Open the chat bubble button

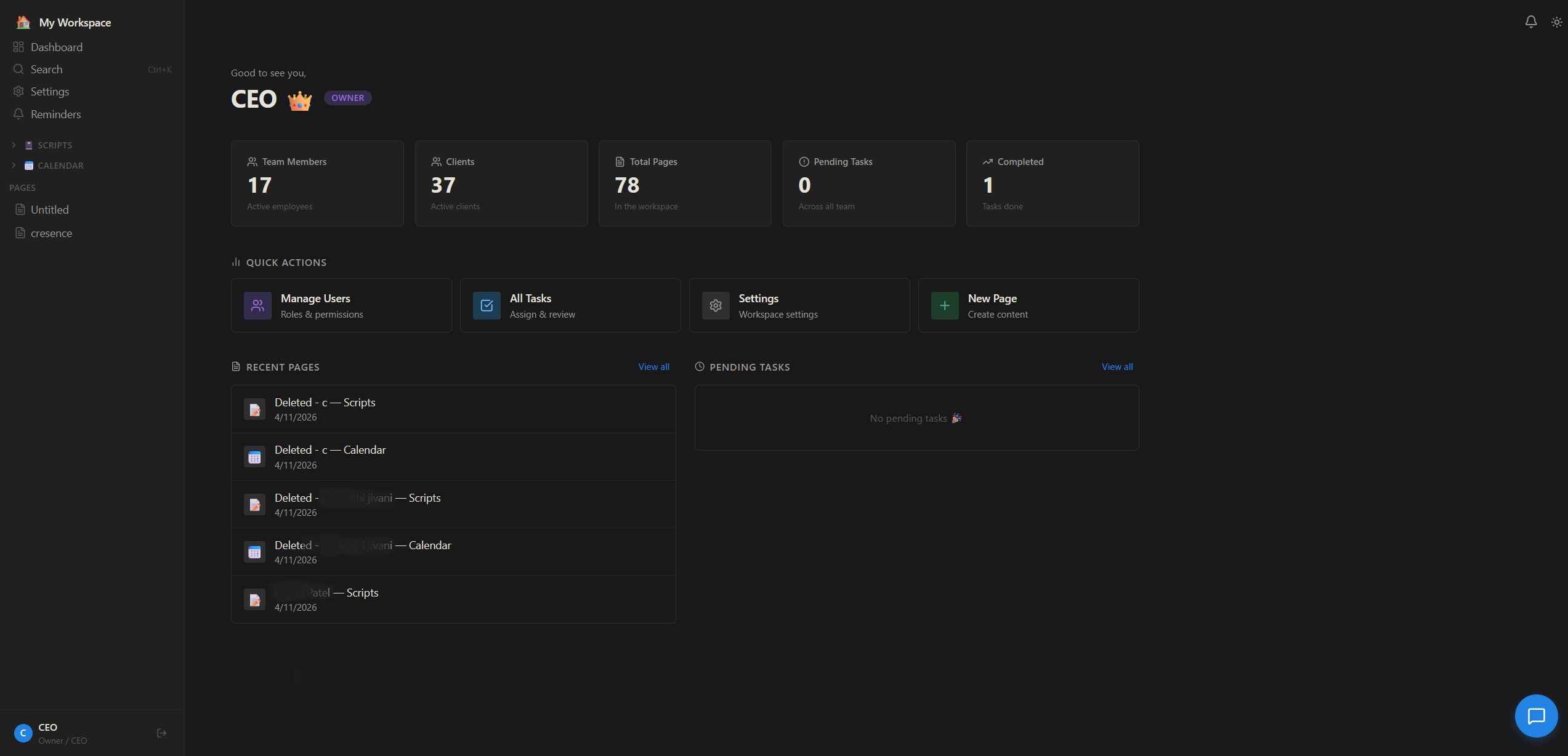(1536, 716)
